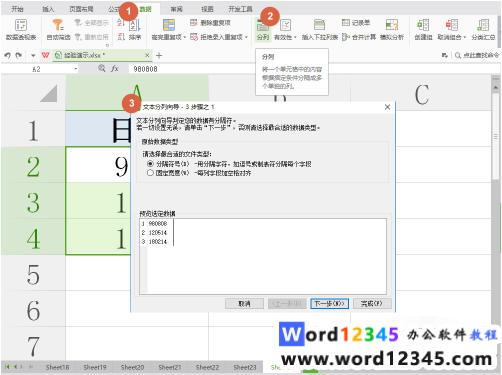Open 记录单 record form

coord(356,23)
